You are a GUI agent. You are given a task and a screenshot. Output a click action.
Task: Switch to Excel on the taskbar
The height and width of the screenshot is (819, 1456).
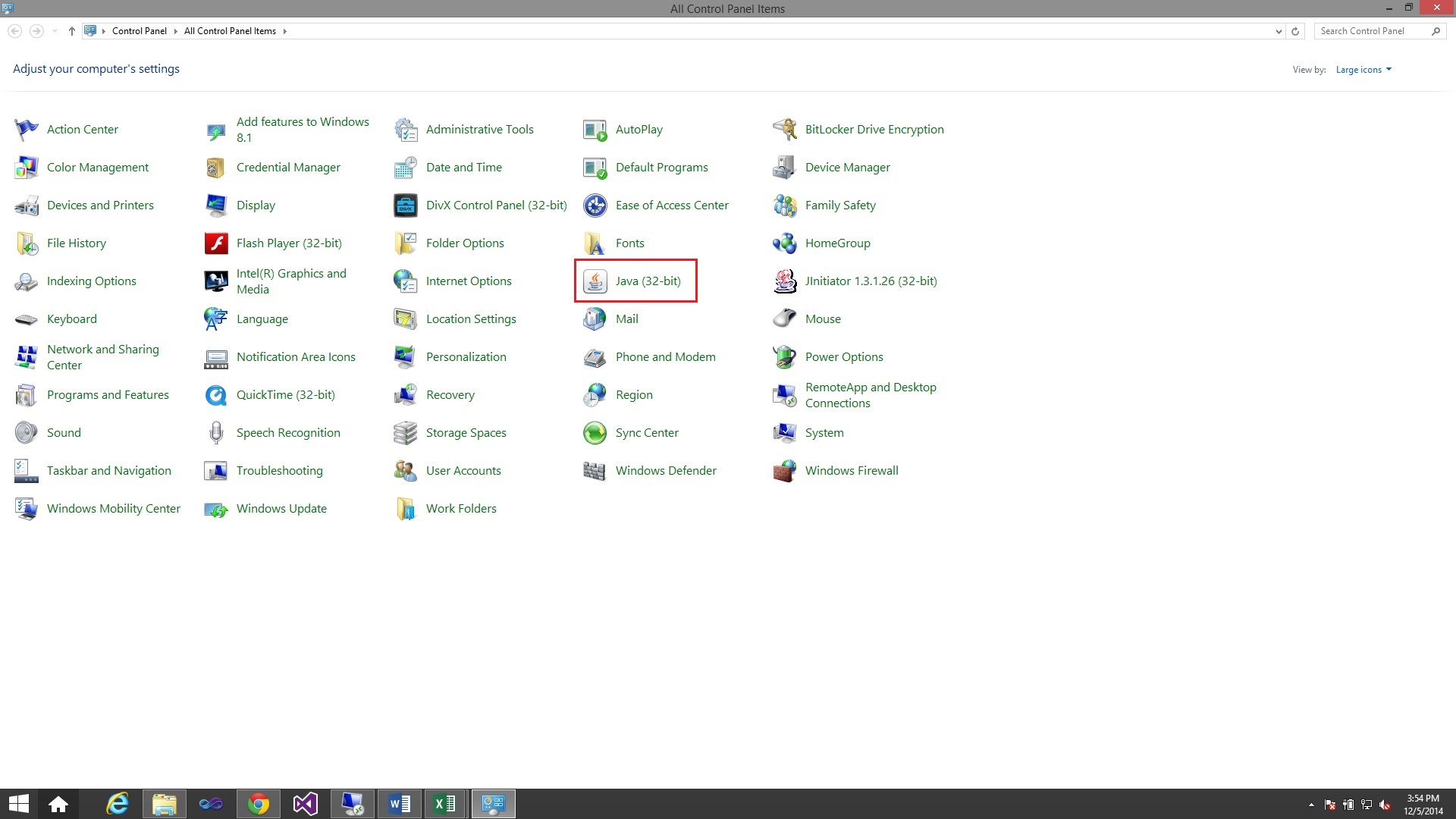tap(445, 804)
